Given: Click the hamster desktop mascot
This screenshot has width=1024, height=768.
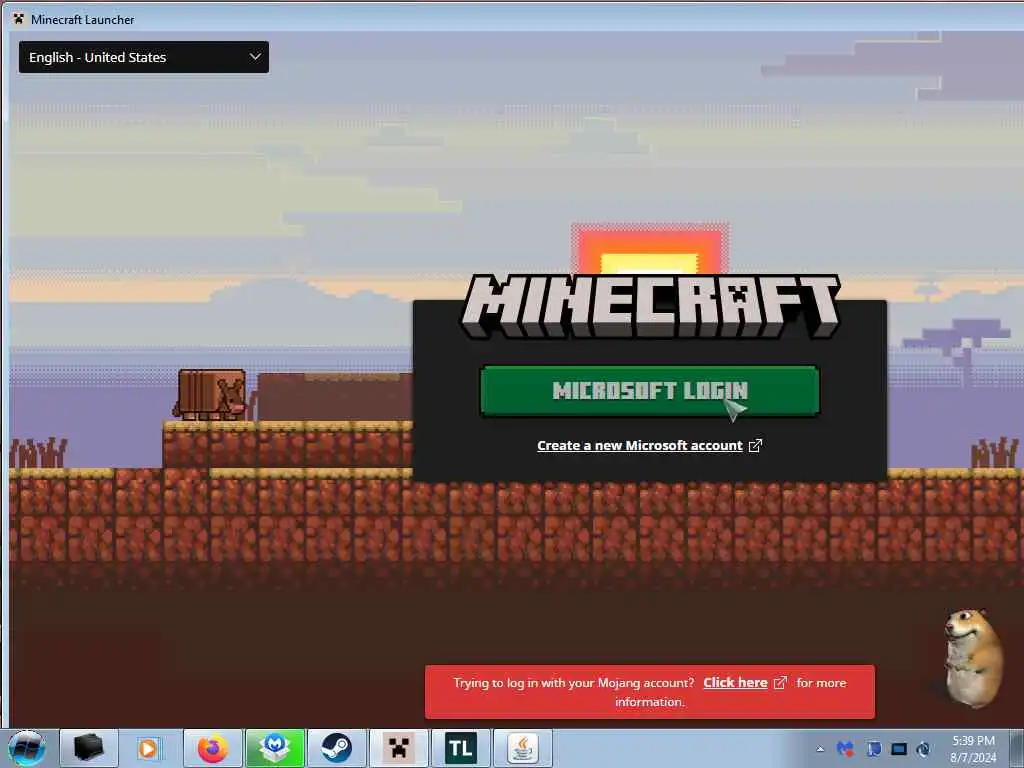Looking at the screenshot, I should pyautogui.click(x=974, y=658).
